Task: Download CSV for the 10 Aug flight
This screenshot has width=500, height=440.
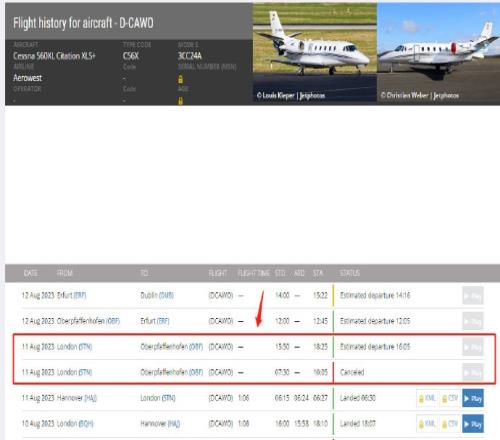Action: coord(450,424)
